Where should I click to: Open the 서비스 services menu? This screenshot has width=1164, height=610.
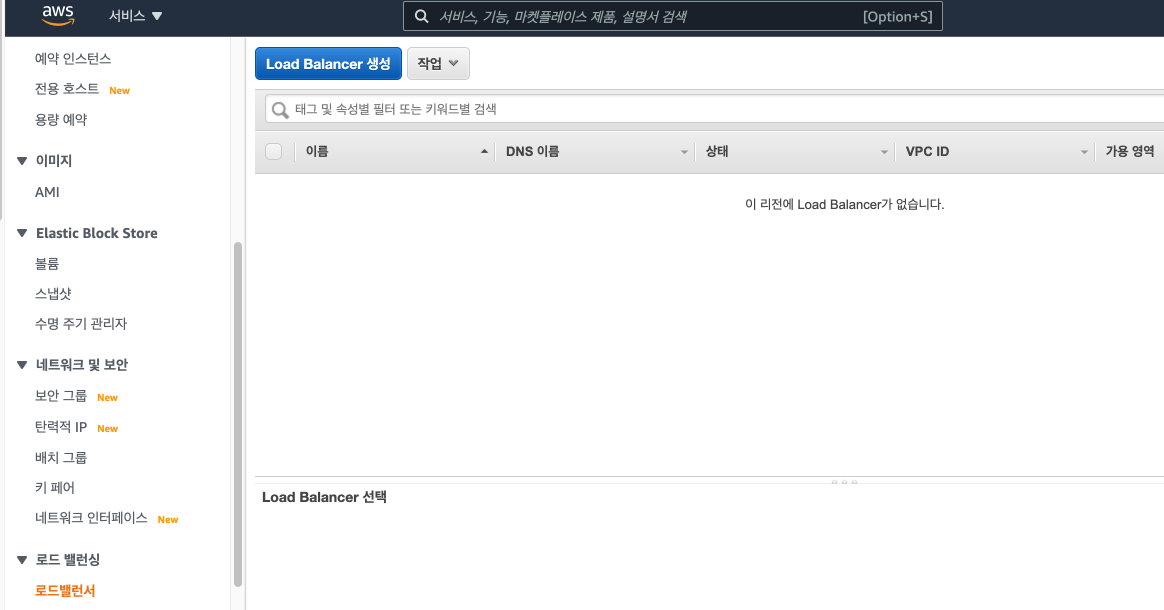(x=135, y=16)
